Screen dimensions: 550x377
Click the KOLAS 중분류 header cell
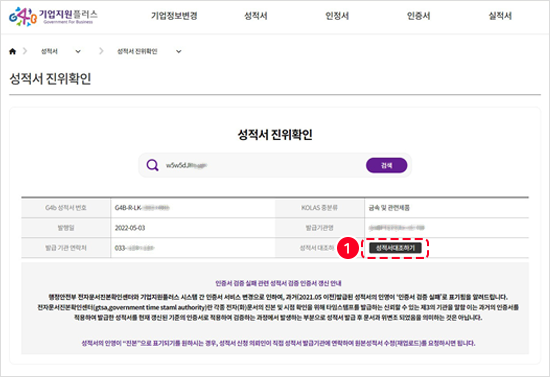319,208
